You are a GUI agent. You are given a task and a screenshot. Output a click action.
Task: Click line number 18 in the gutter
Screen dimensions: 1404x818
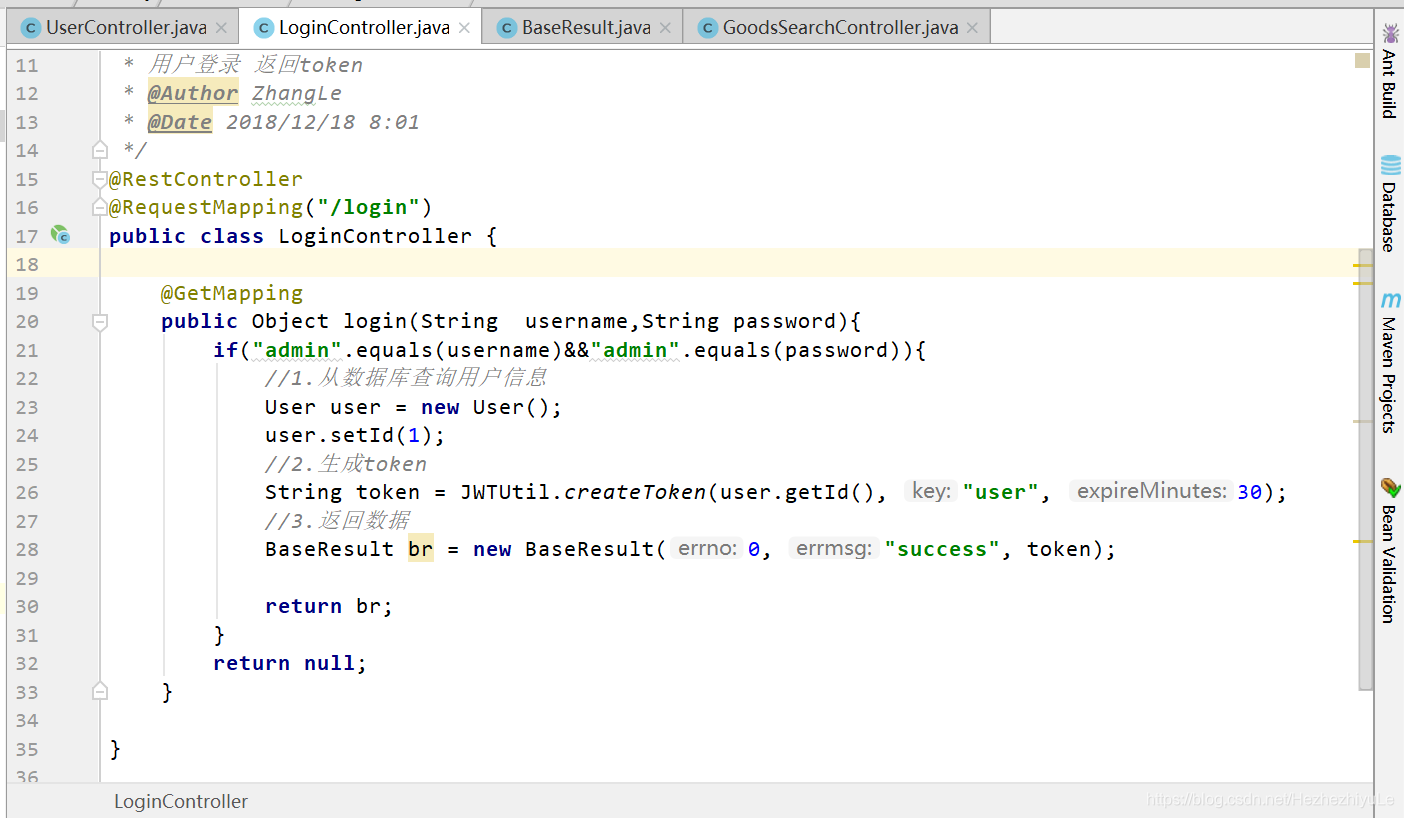(x=27, y=264)
